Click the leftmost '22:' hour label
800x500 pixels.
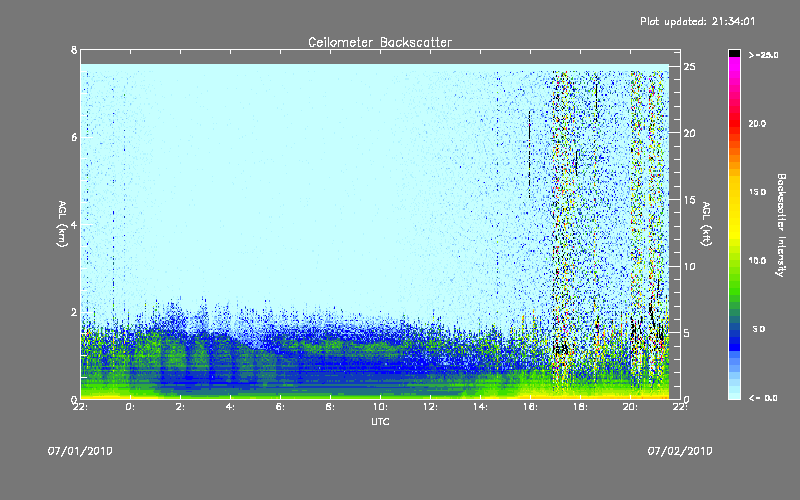point(80,407)
